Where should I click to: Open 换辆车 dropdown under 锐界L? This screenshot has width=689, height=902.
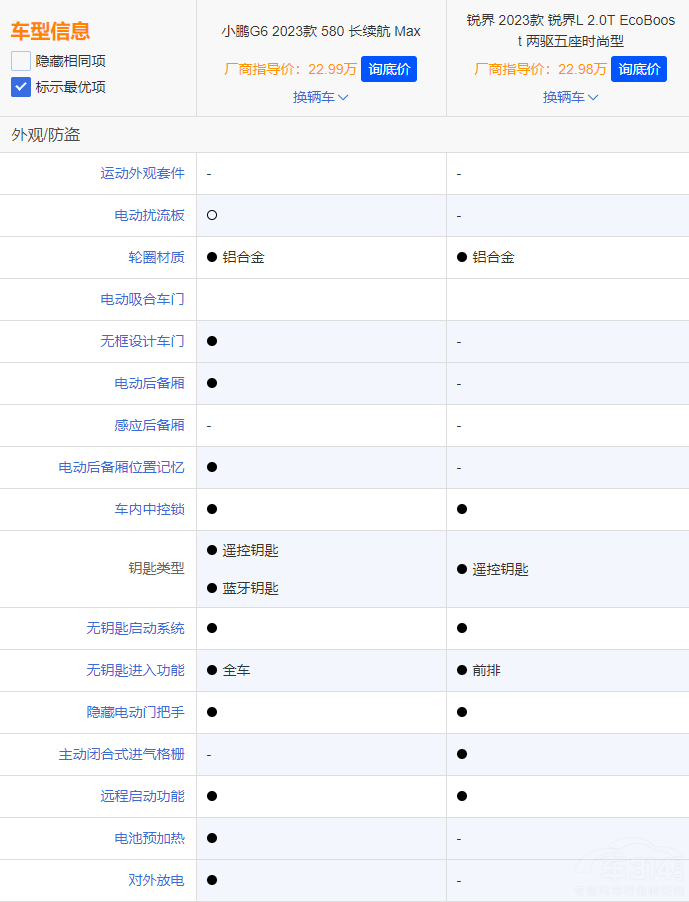(x=571, y=97)
